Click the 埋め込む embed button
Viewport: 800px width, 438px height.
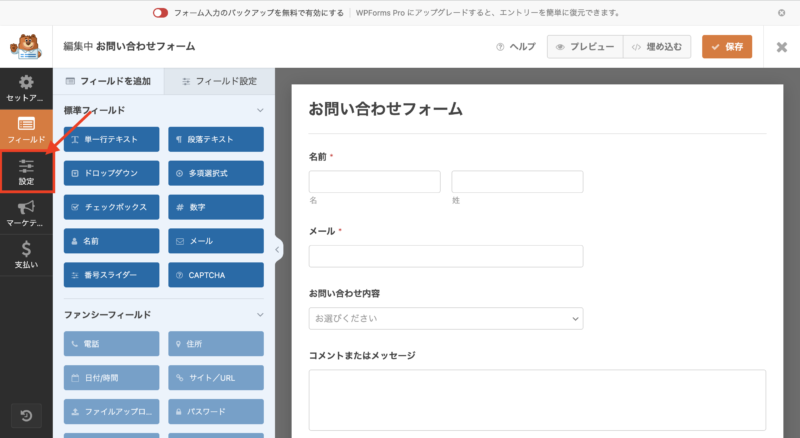(657, 47)
